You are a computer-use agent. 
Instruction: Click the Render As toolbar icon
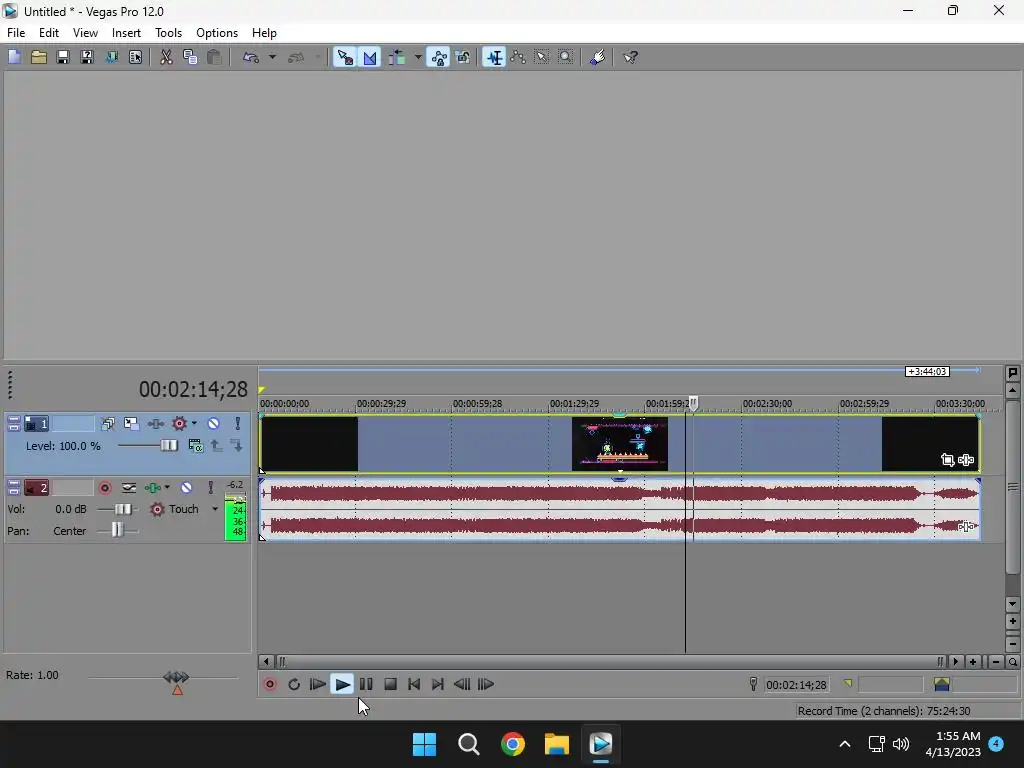[112, 57]
